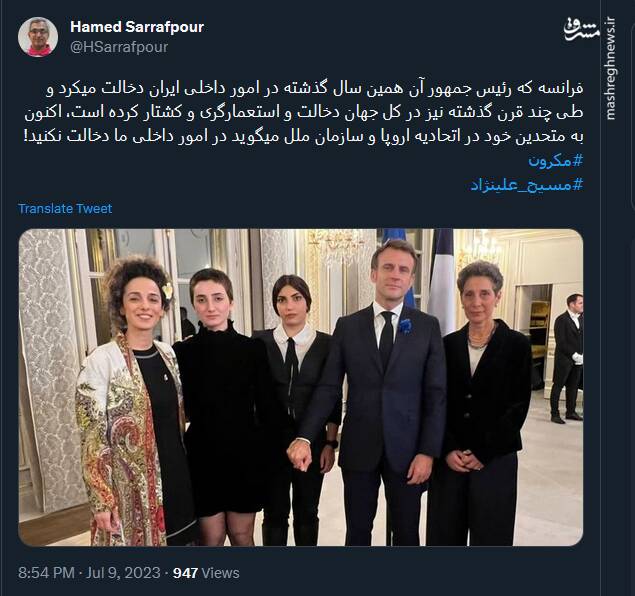Open the attached group photo
The image size is (635, 596).
[x=301, y=387]
